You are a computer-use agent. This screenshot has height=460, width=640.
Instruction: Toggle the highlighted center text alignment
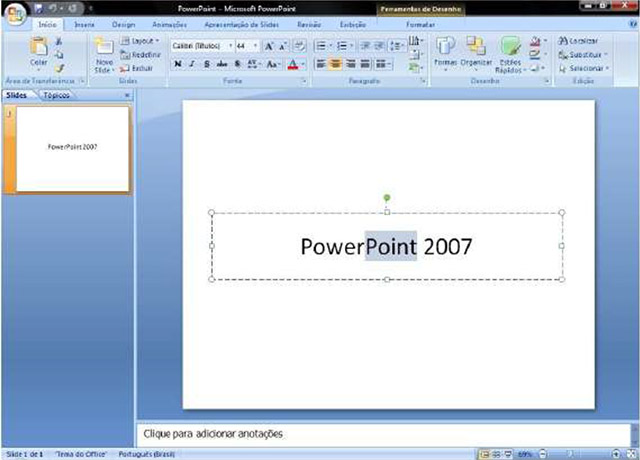335,64
